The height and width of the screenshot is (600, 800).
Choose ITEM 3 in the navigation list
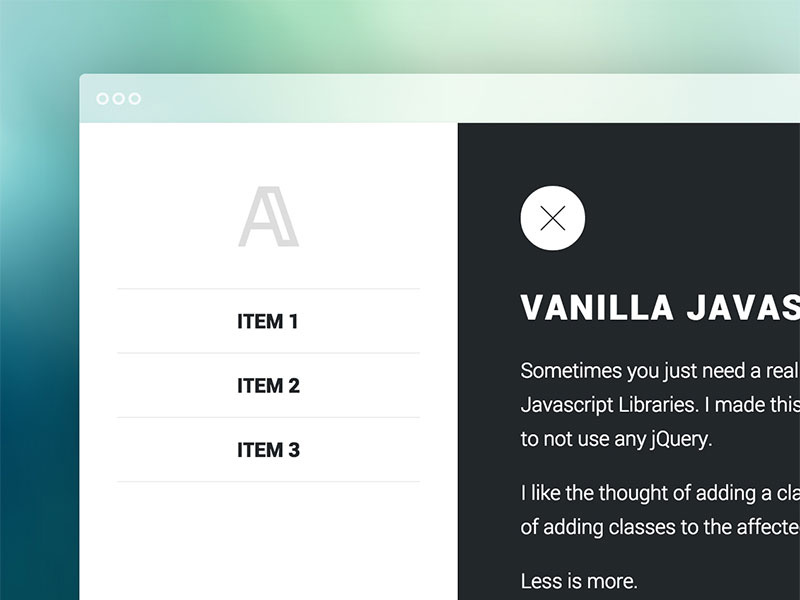tap(268, 450)
